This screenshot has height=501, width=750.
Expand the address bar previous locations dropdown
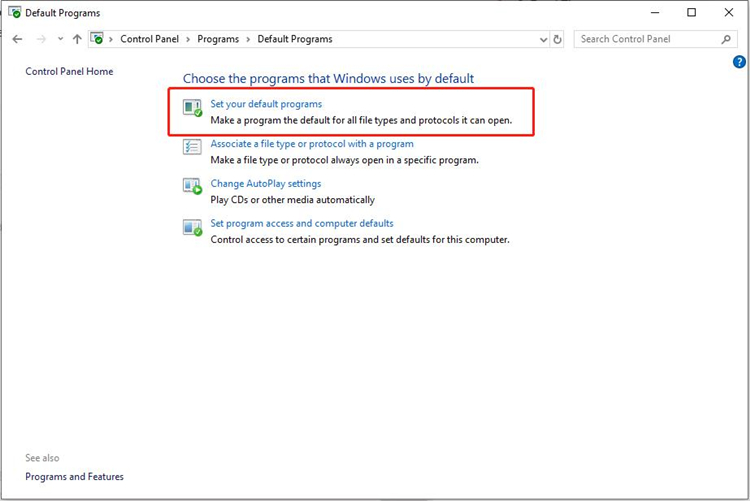pyautogui.click(x=543, y=39)
